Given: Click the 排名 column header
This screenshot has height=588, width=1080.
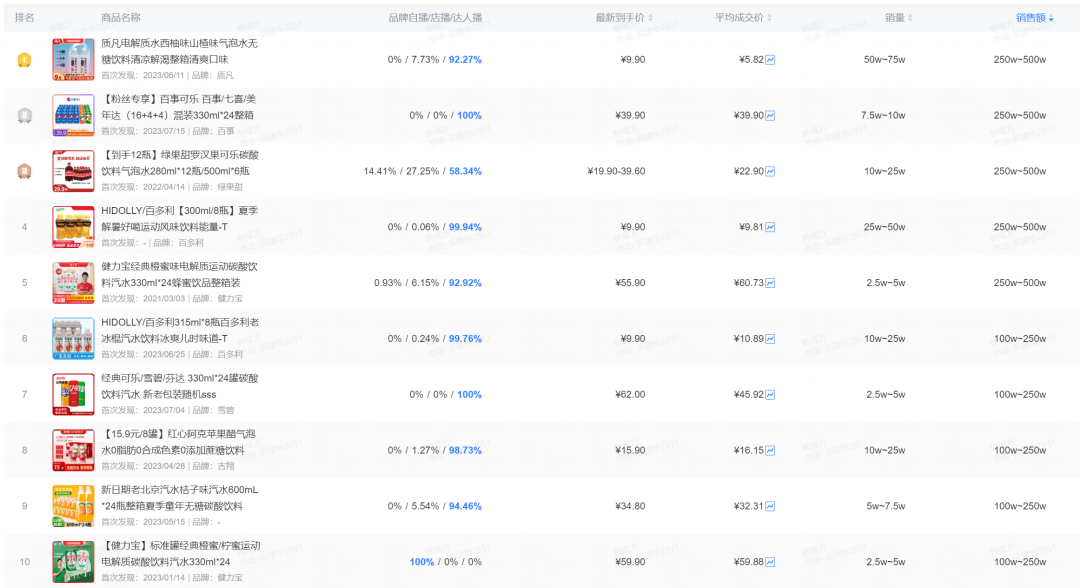Looking at the screenshot, I should click(24, 18).
